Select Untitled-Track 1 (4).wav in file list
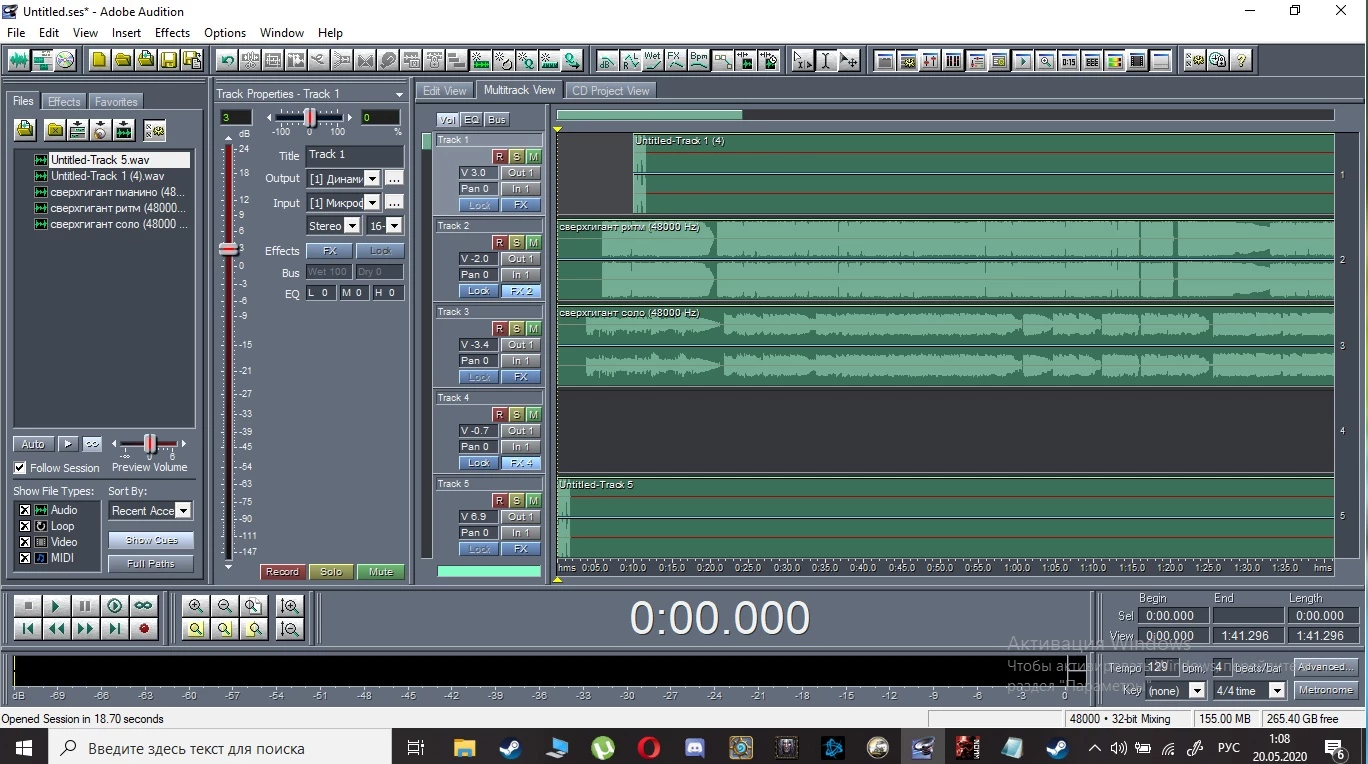The width and height of the screenshot is (1368, 764). tap(107, 176)
